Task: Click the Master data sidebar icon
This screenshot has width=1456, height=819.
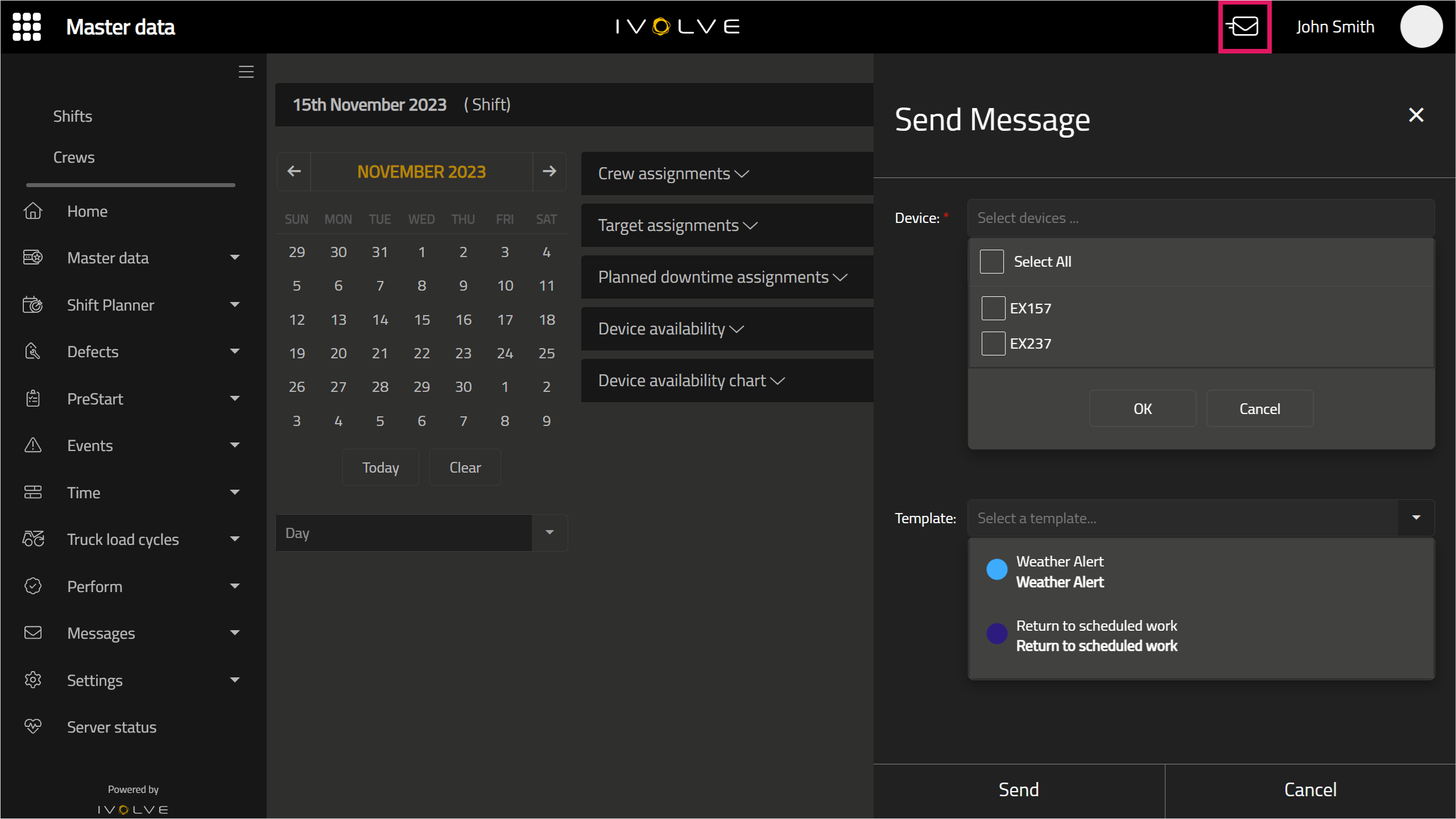Action: coord(33,258)
